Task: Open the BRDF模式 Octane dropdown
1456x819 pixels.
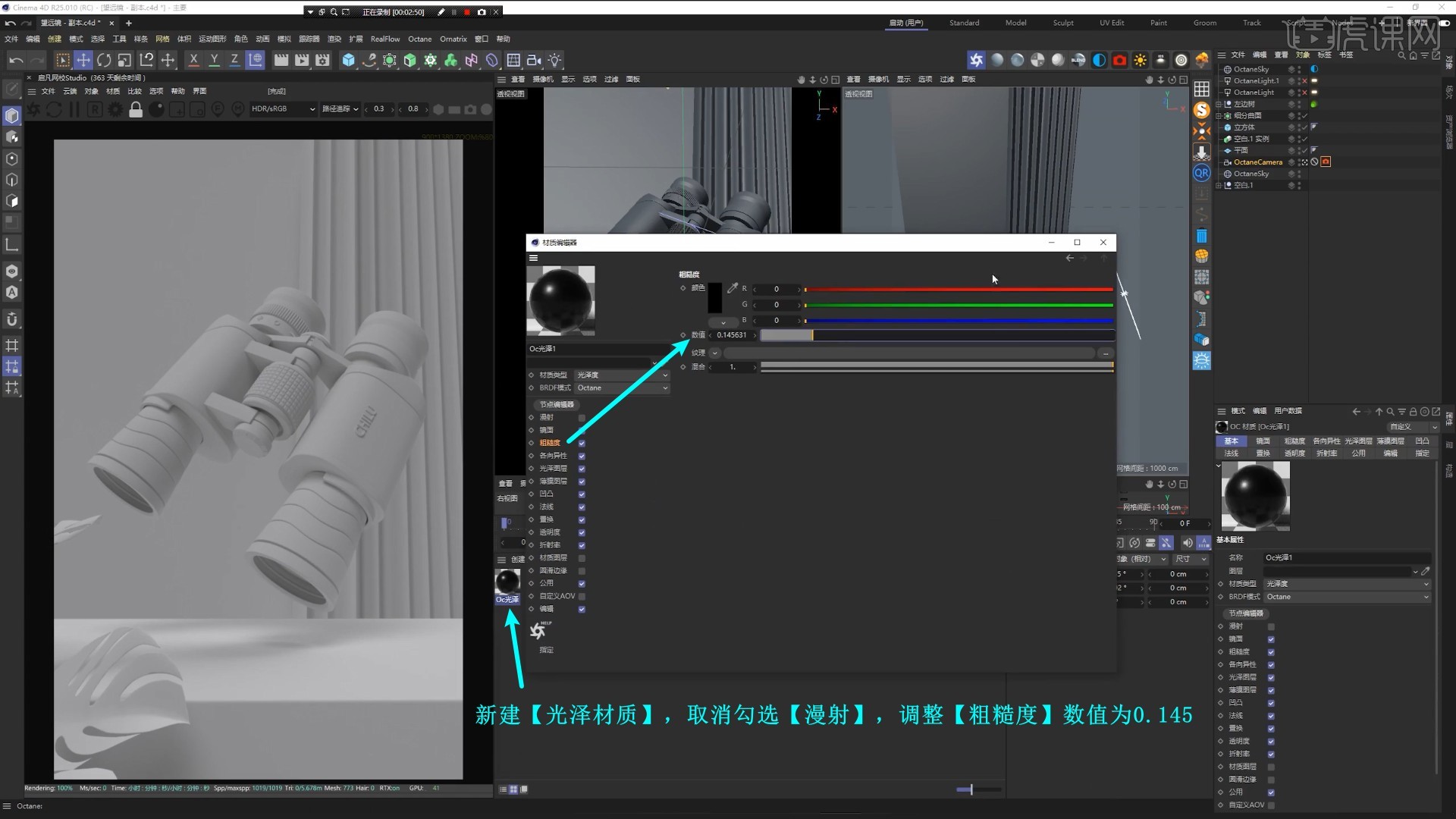Action: pos(622,388)
